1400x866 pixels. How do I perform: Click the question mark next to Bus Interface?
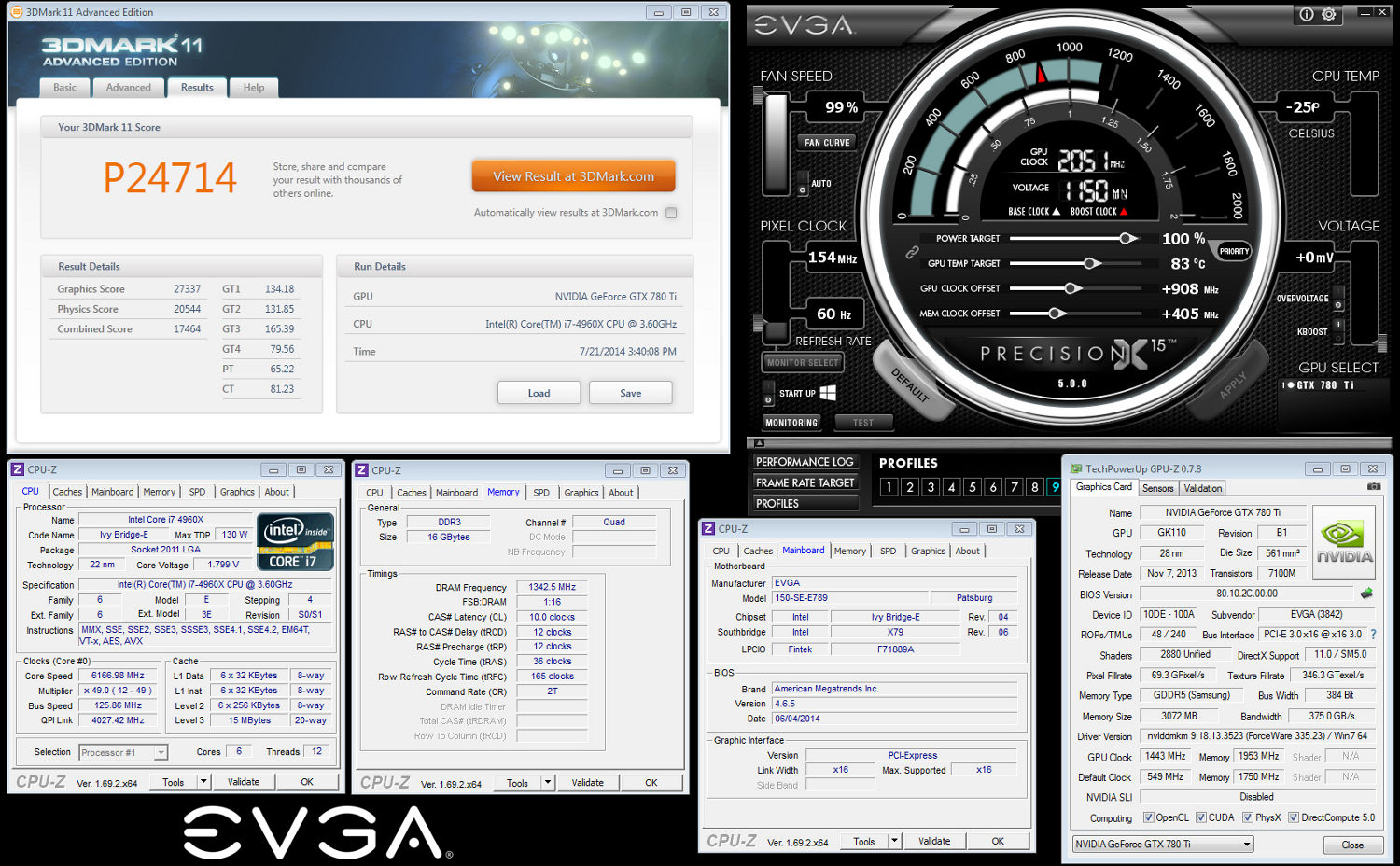(x=1373, y=635)
